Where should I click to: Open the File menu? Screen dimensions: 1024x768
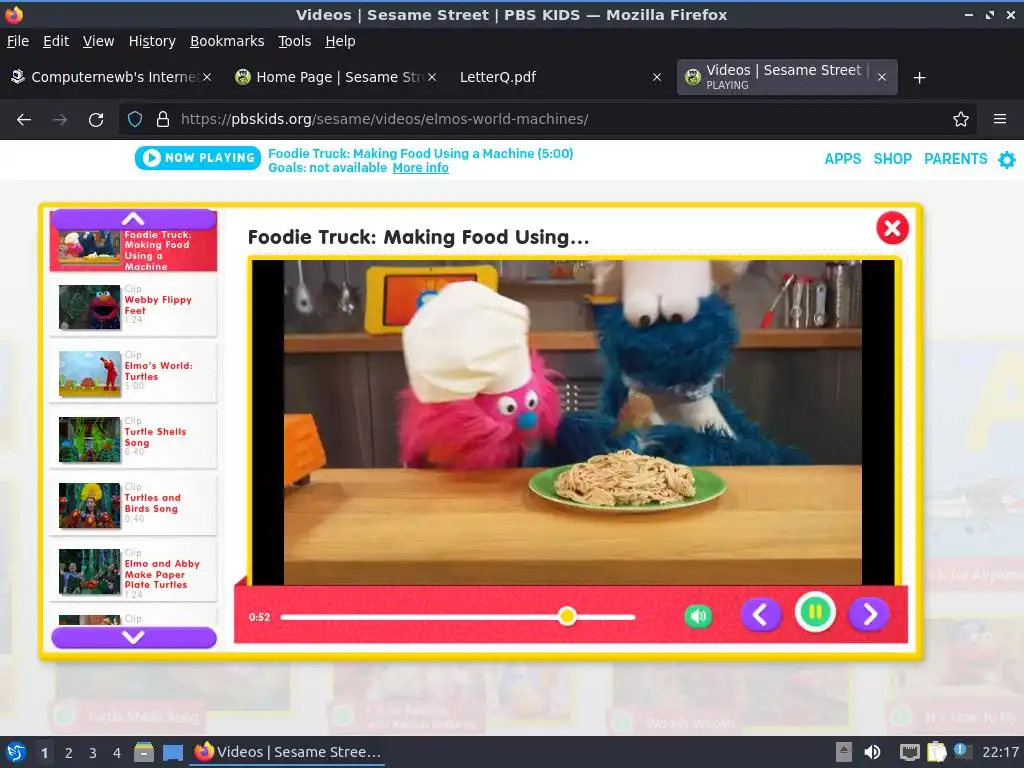(x=18, y=41)
